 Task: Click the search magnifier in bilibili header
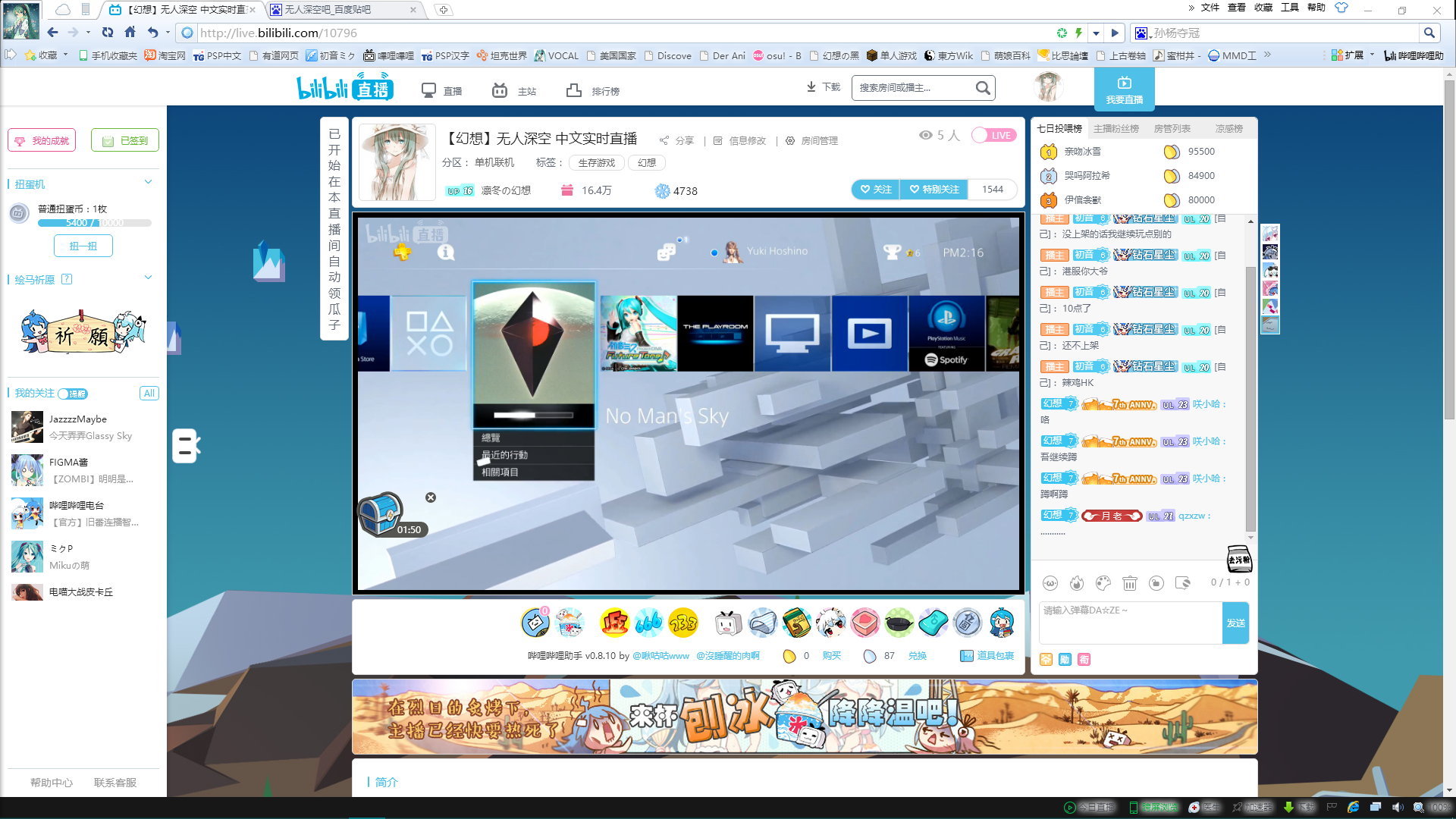[x=983, y=88]
